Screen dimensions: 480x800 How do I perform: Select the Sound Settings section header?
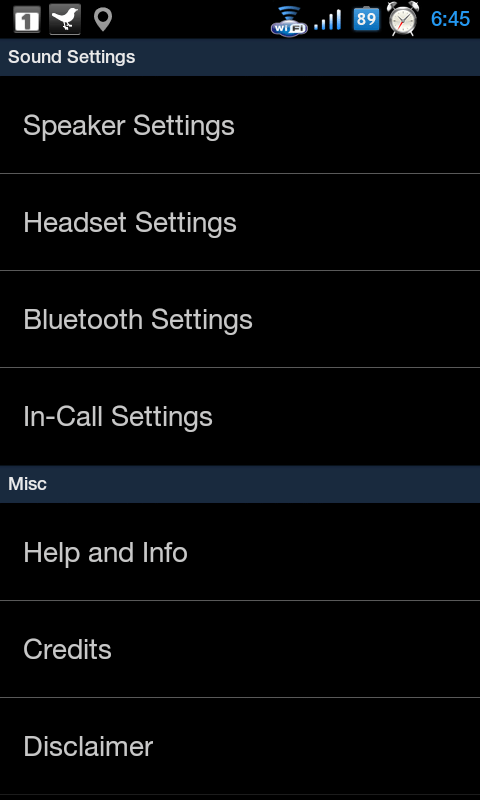tap(240, 57)
